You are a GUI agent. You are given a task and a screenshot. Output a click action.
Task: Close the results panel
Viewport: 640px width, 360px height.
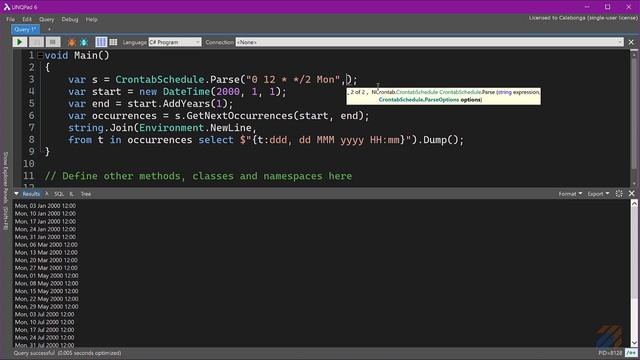pyautogui.click(x=631, y=194)
